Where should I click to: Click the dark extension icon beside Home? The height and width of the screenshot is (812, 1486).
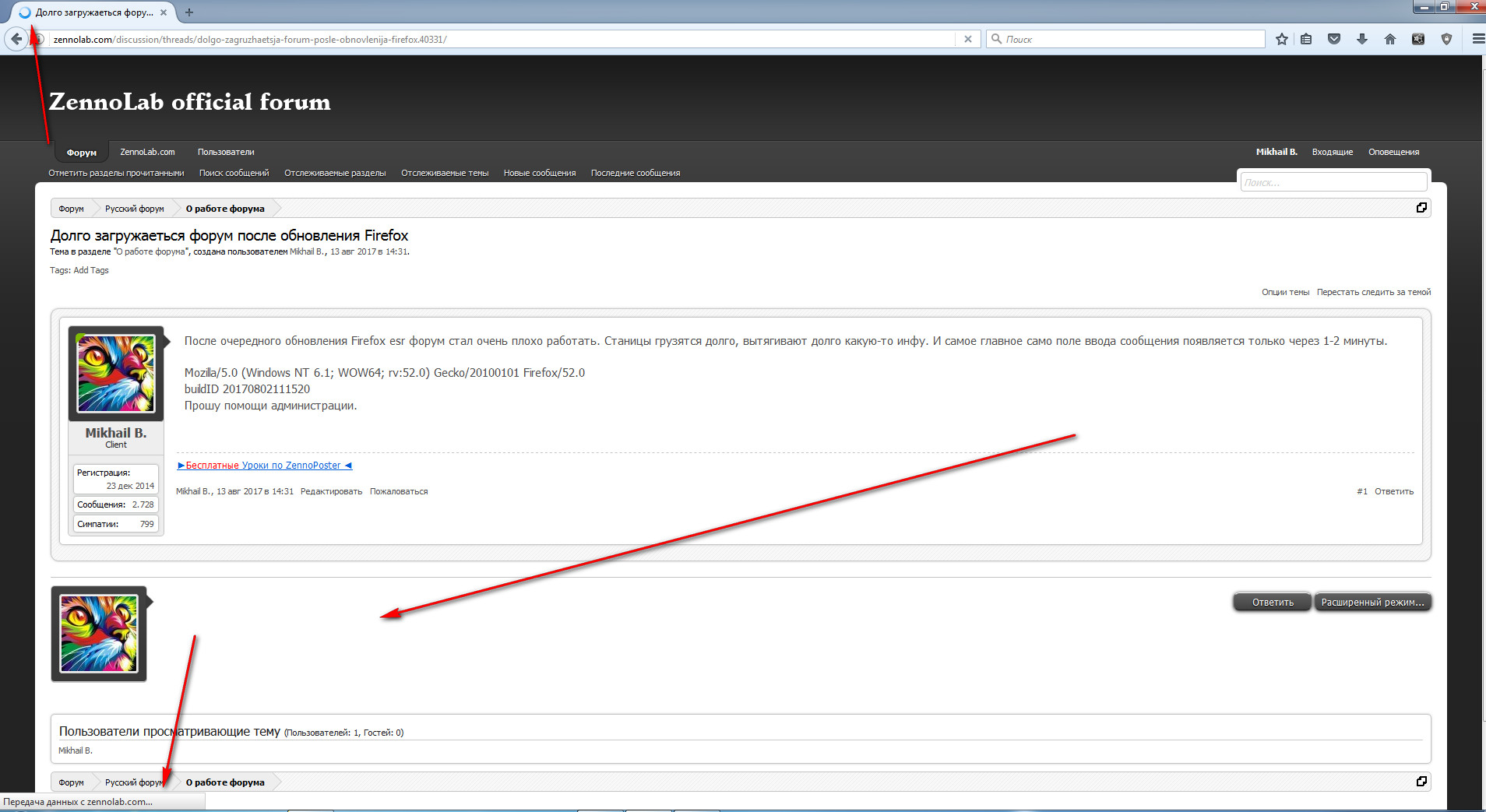[x=1418, y=39]
